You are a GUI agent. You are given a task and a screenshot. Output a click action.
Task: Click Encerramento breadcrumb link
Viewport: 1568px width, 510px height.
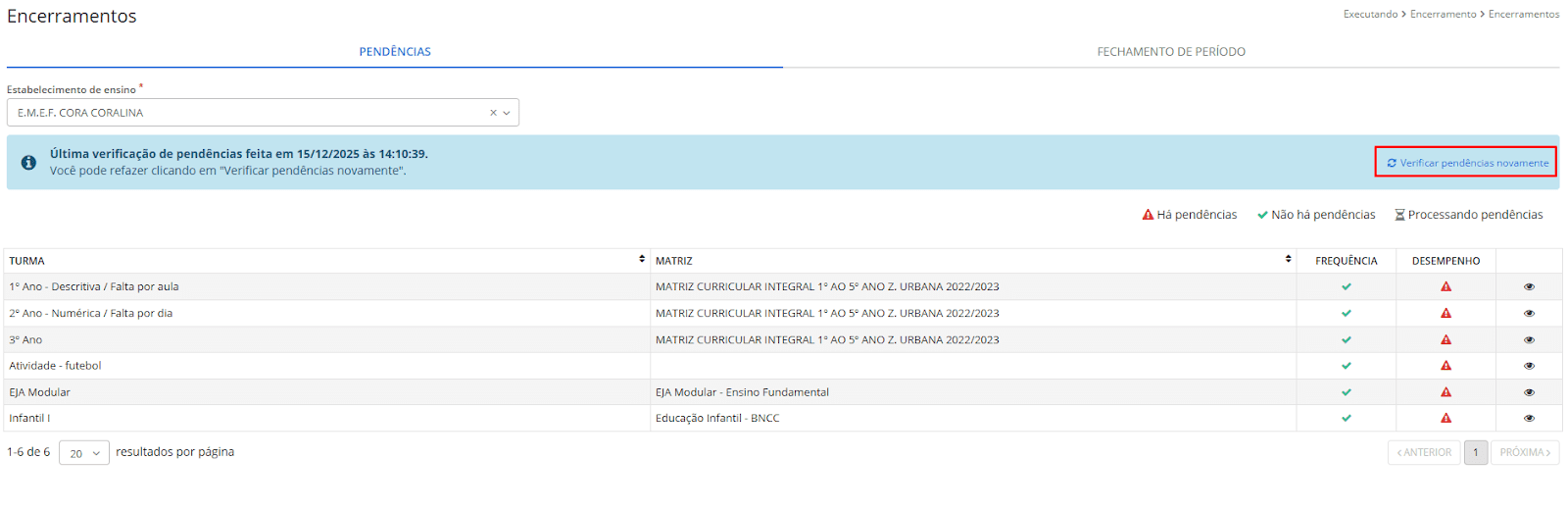click(x=1443, y=15)
